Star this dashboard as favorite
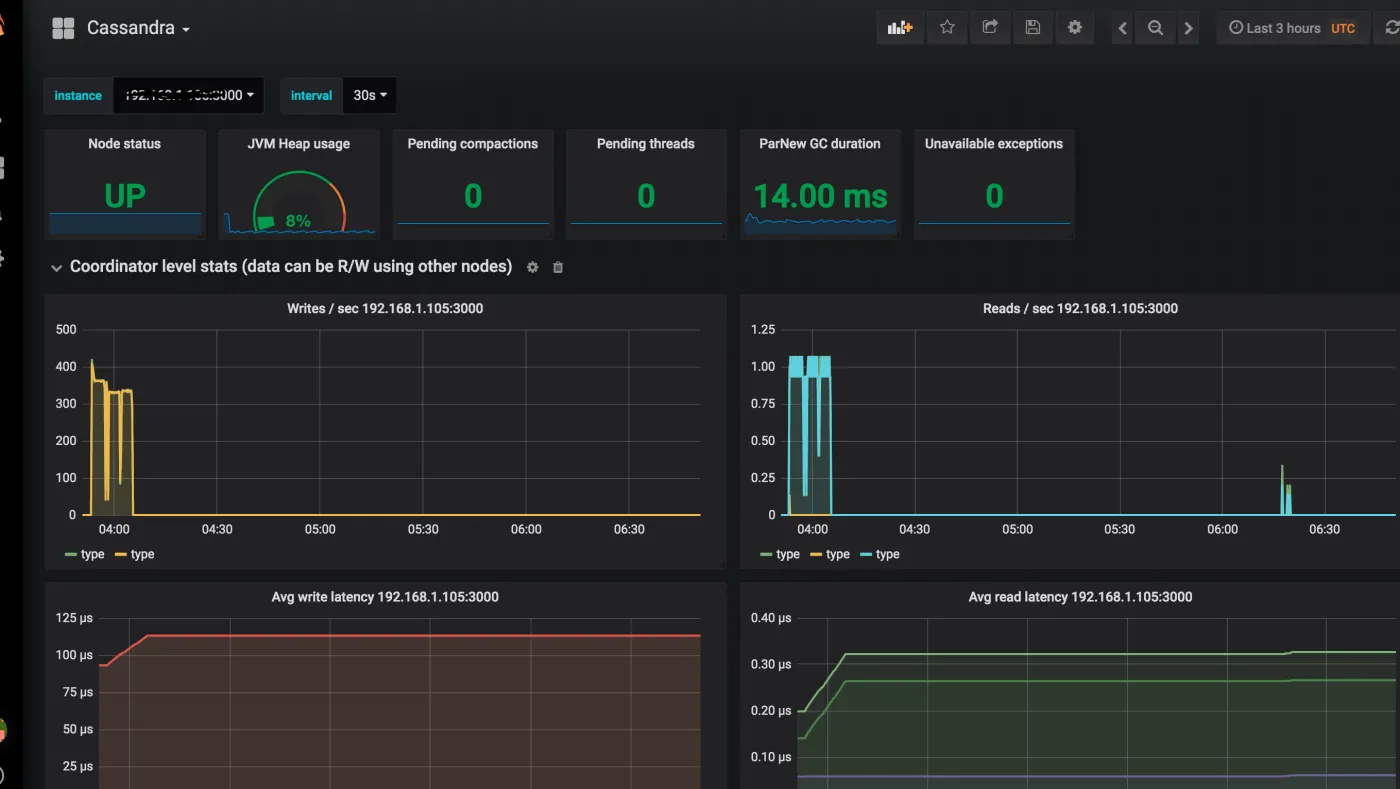 click(x=947, y=28)
